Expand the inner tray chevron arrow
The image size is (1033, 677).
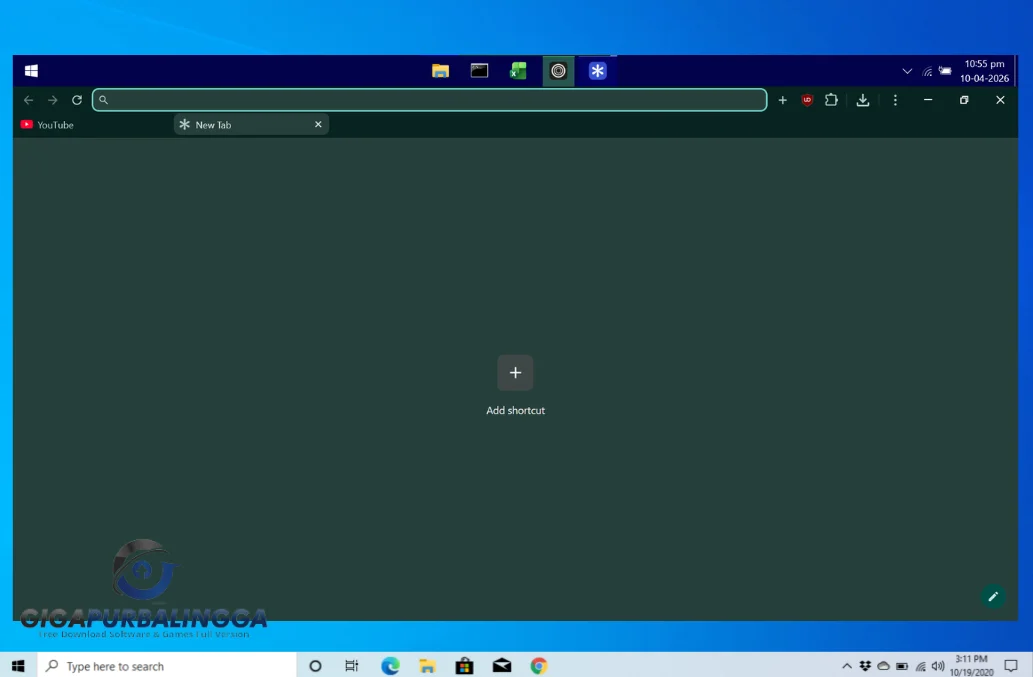coord(907,71)
